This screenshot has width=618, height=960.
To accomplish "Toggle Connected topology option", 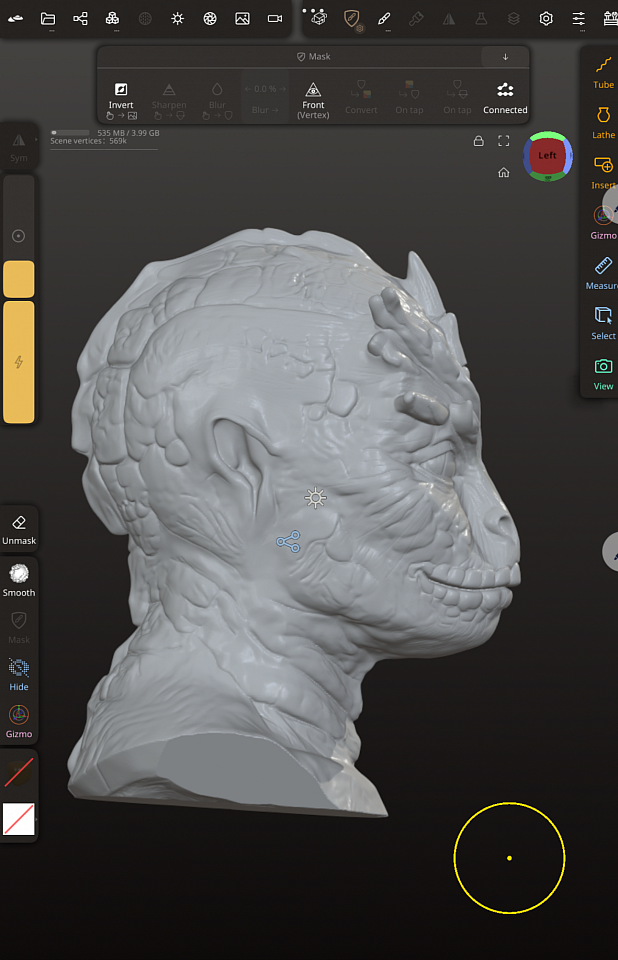I will pos(505,96).
